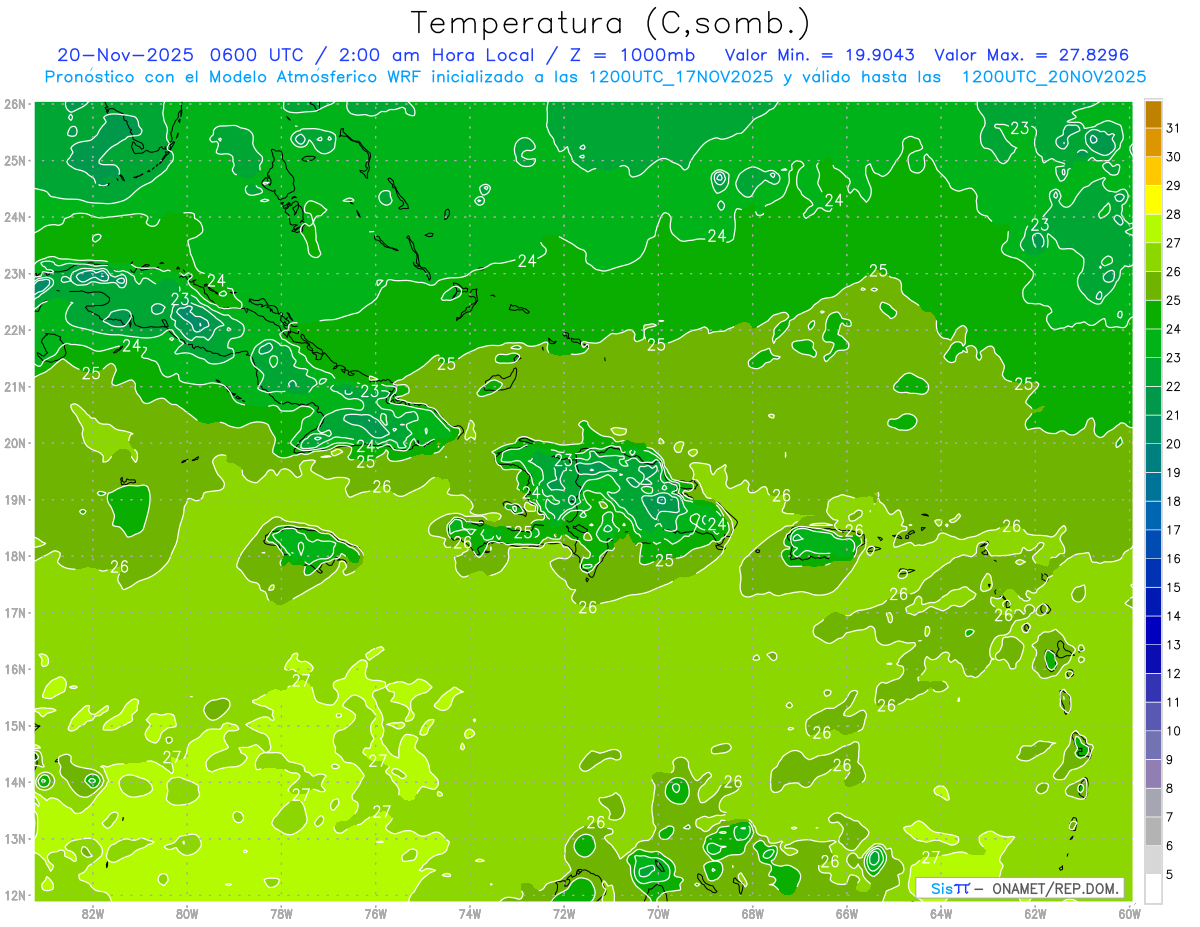This screenshot has width=1200, height=927.
Task: Click the Sisπ – ONAMET/REP.DOM. logo box
Action: [1020, 888]
